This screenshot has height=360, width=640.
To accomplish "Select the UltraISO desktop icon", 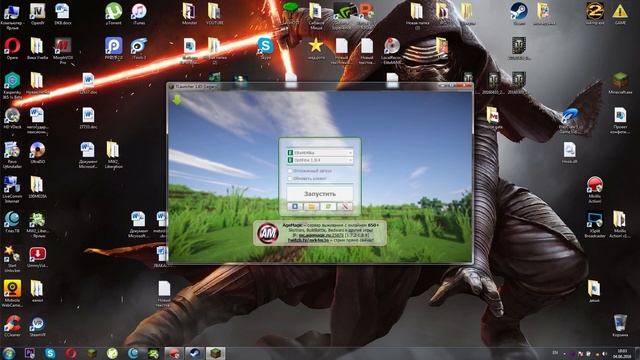I will [37, 153].
